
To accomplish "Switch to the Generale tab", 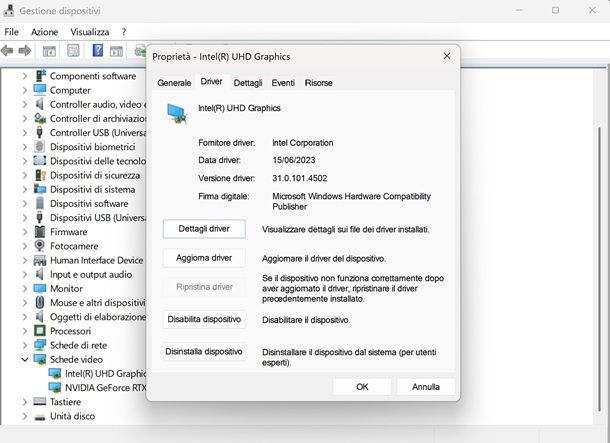I will click(x=174, y=83).
